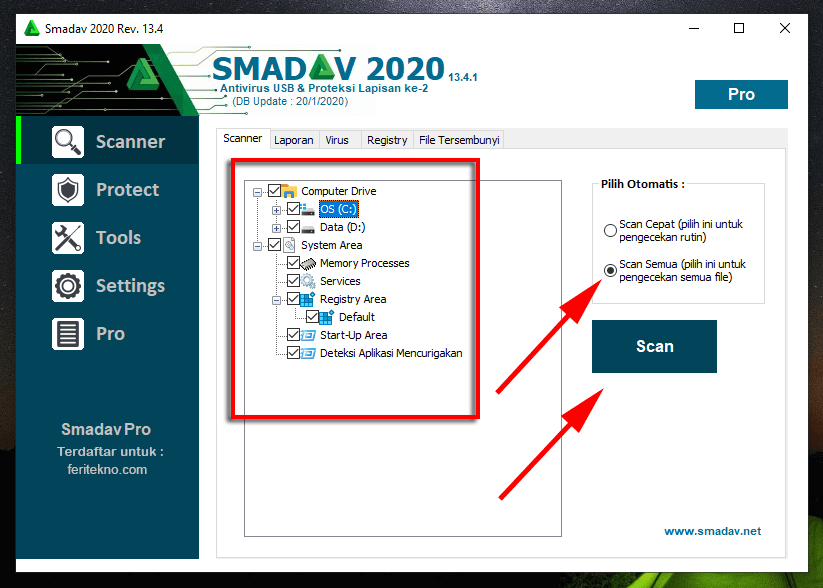Select the Scanner label in the sidebar
823x588 pixels.
130,142
